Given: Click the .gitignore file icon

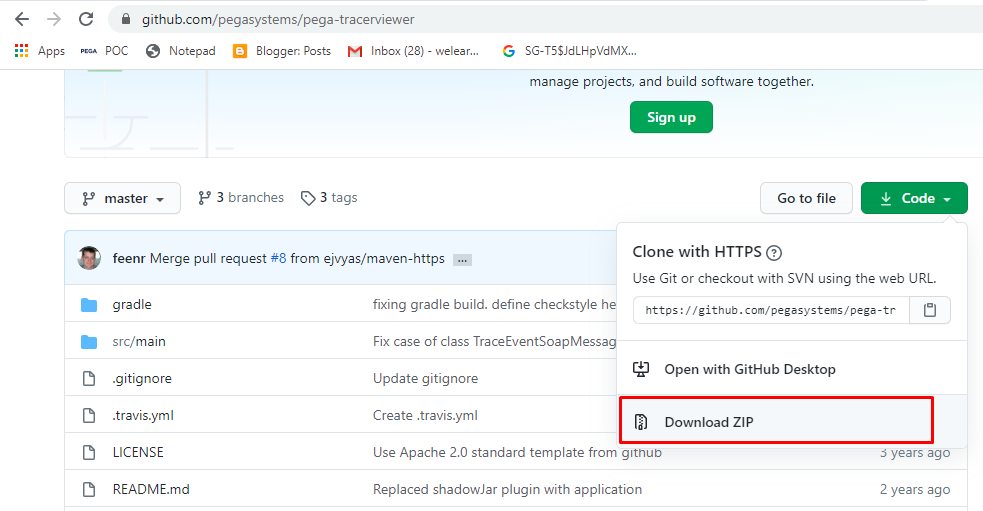Looking at the screenshot, I should (89, 378).
